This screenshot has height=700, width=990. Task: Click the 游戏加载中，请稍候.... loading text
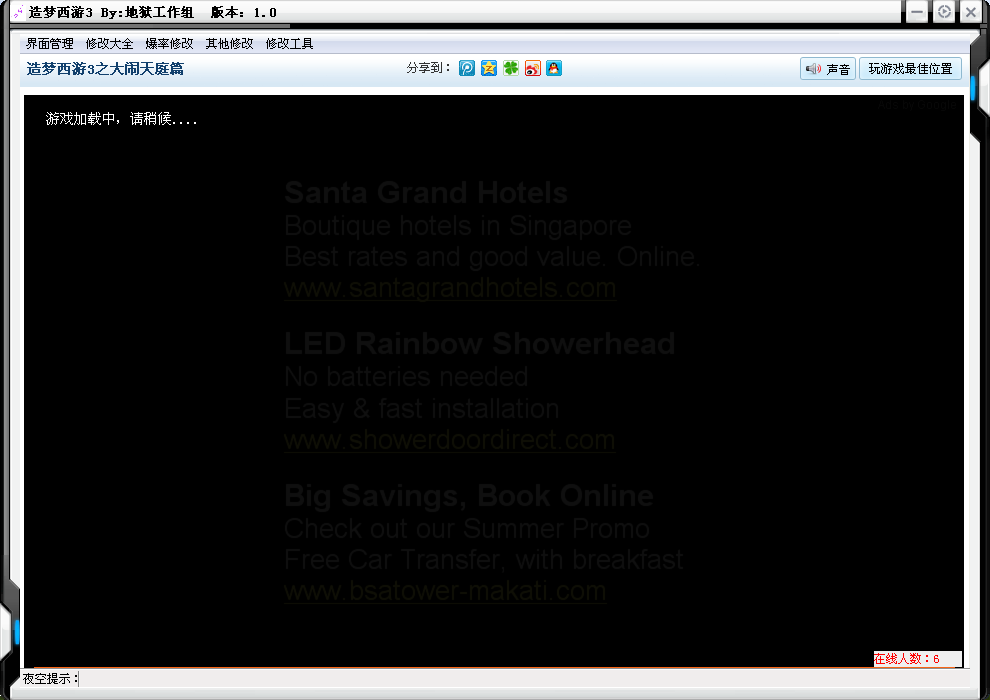121,119
